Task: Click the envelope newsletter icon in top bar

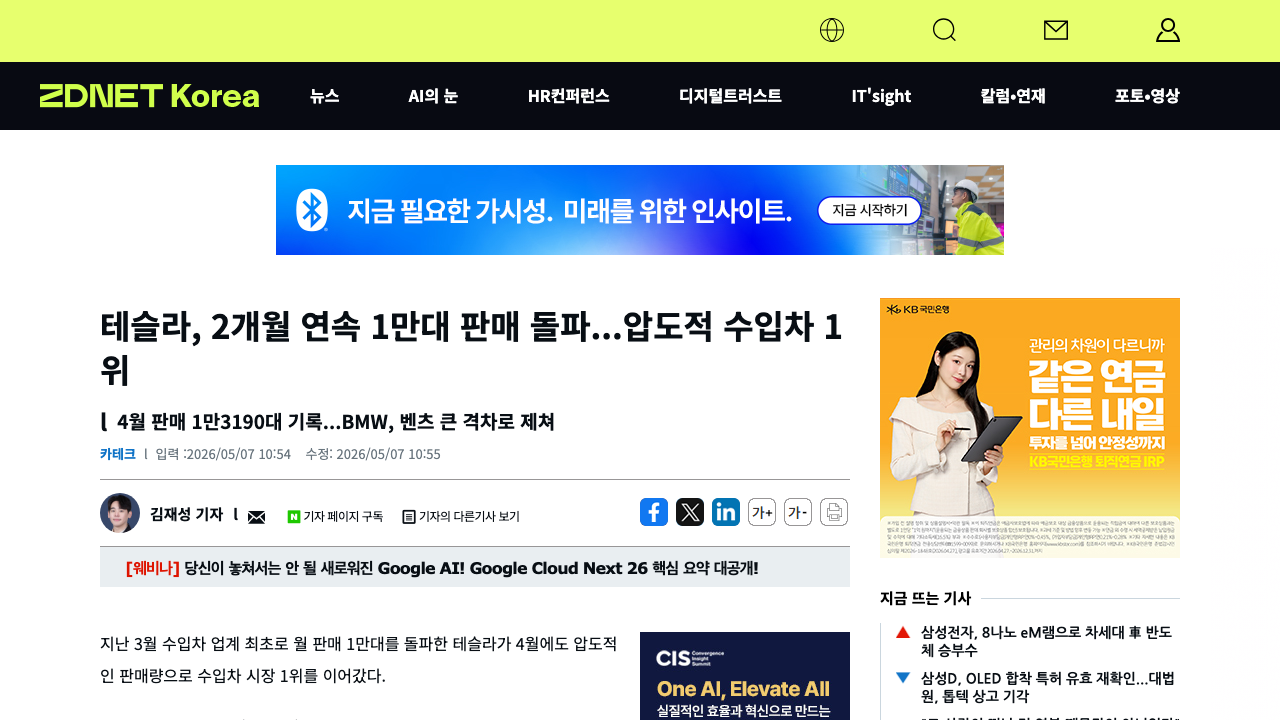Action: click(x=1056, y=30)
